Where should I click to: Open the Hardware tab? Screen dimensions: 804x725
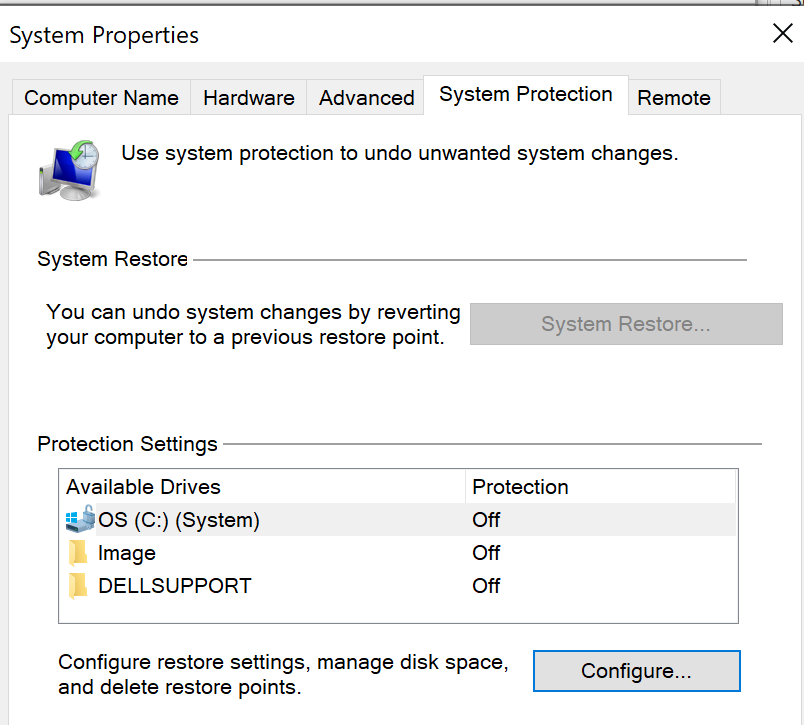coord(248,98)
